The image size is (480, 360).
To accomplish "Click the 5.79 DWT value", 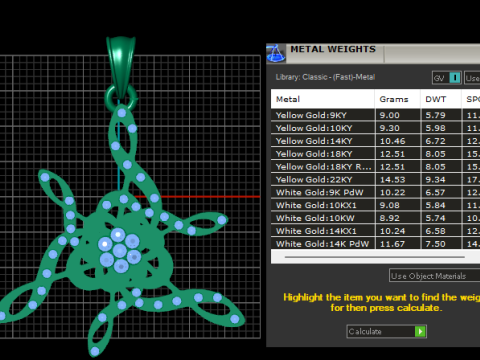I will pyautogui.click(x=435, y=115).
